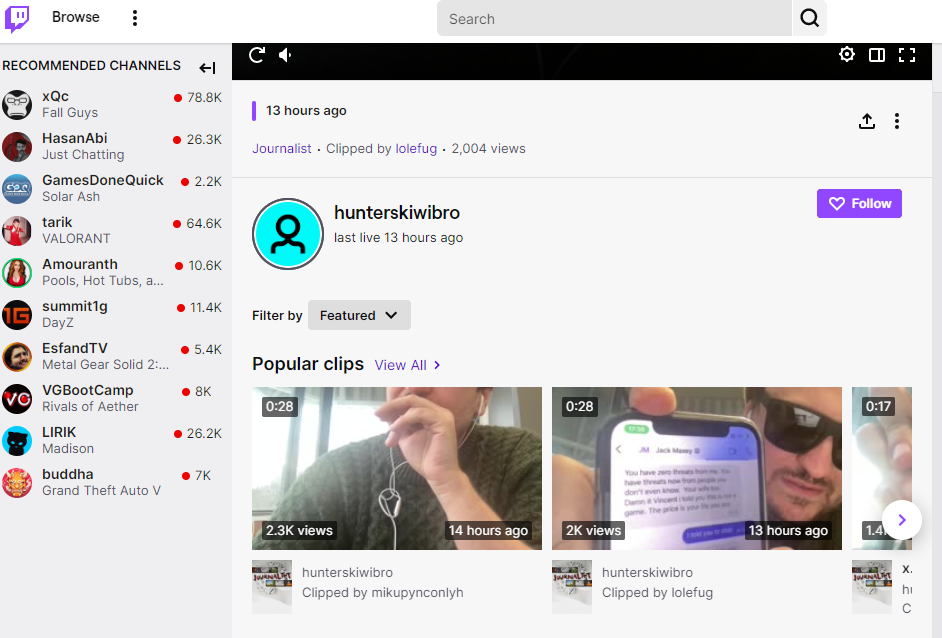
Task: View all popular clips
Action: click(x=407, y=365)
